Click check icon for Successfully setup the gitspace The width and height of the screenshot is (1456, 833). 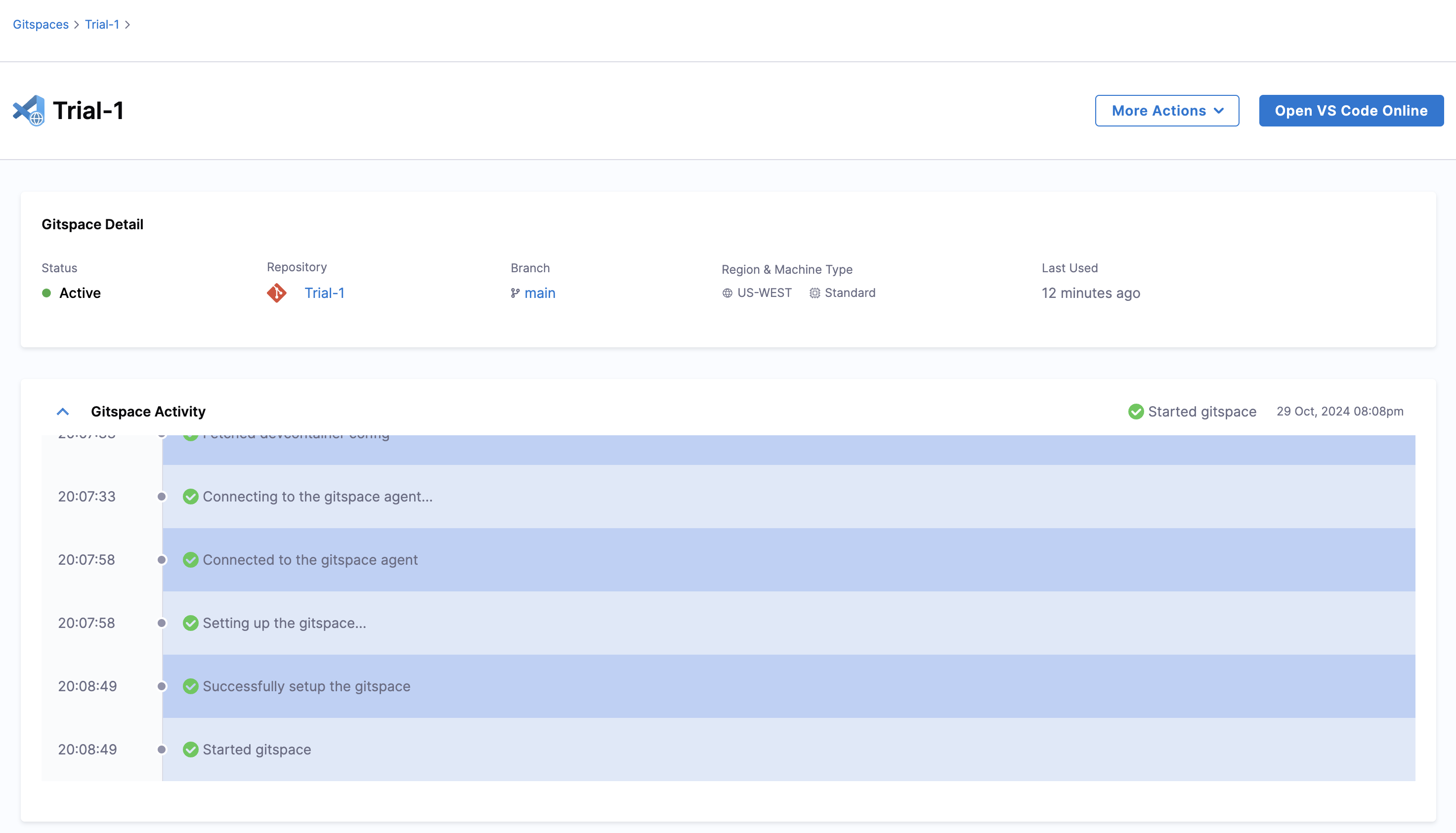click(191, 686)
